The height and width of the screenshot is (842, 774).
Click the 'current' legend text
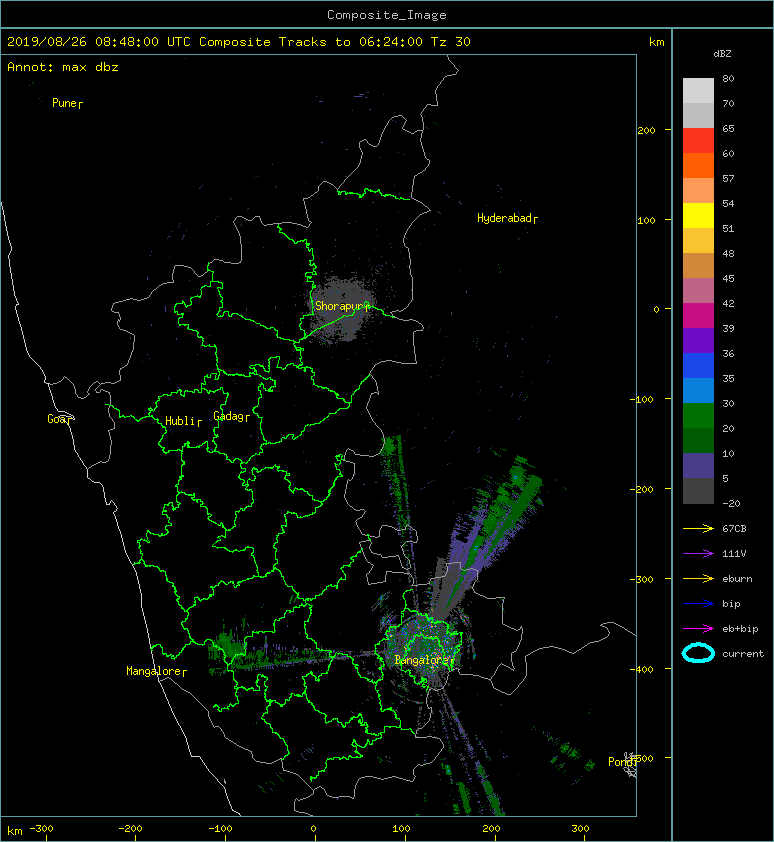[743, 654]
